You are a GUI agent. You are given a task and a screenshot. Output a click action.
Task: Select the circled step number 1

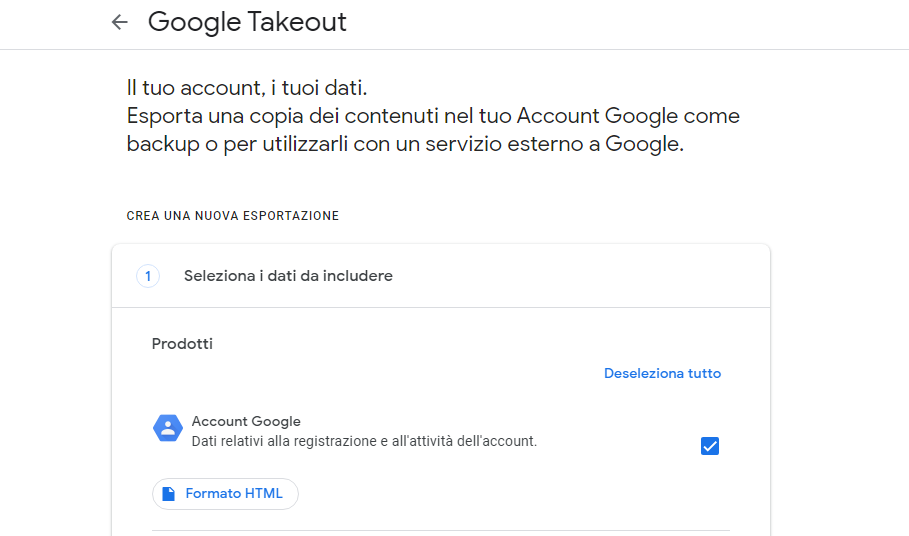148,276
